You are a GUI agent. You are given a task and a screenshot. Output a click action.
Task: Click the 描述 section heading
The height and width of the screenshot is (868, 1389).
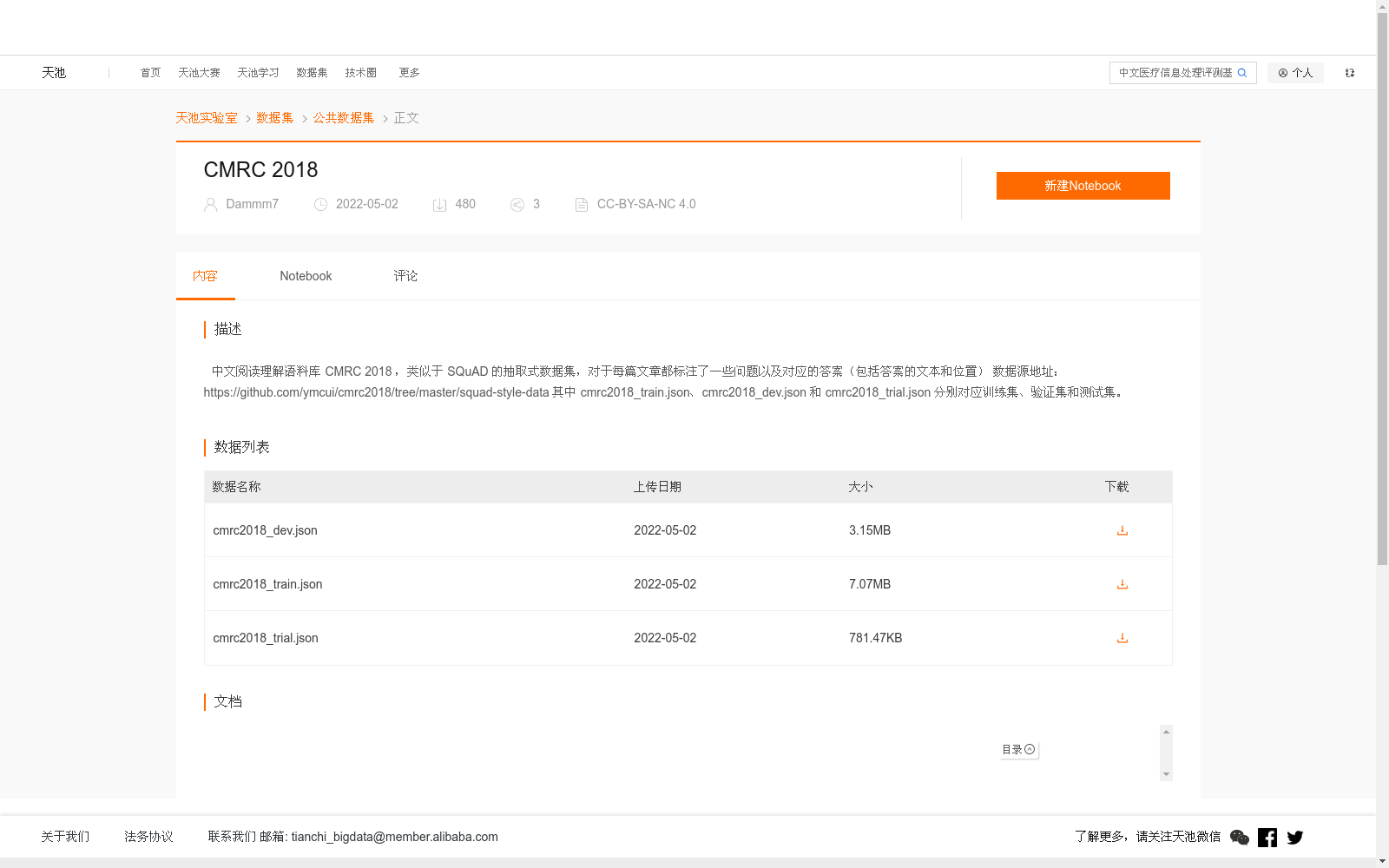[x=227, y=329]
